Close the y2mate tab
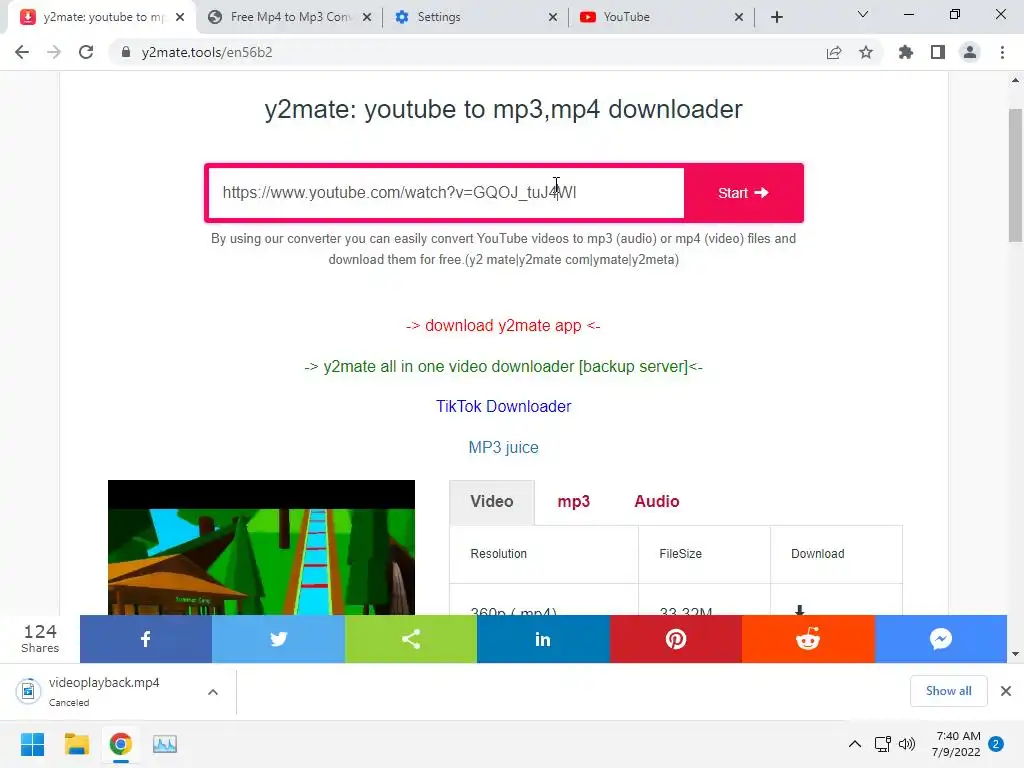Screen dimensions: 1024x768 pyautogui.click(x=180, y=17)
